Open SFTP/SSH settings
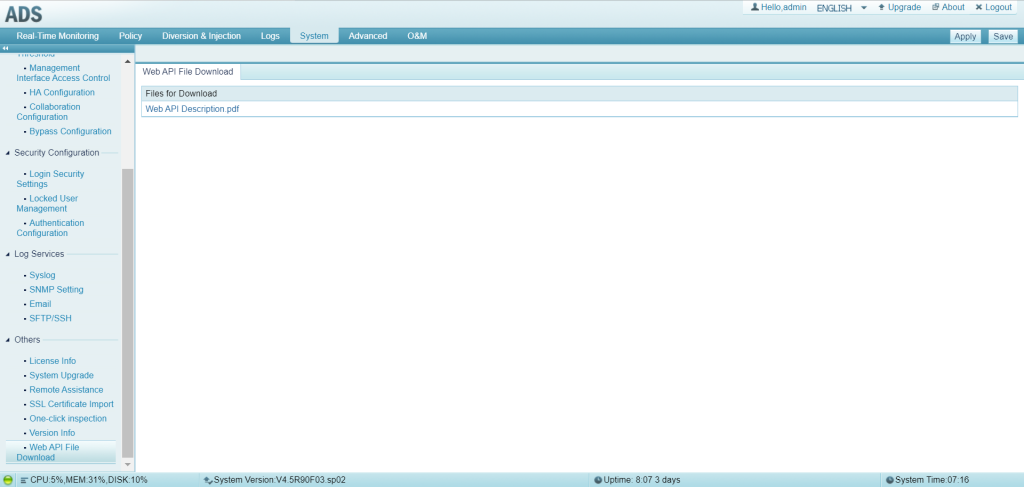This screenshot has height=487, width=1024. [x=50, y=319]
